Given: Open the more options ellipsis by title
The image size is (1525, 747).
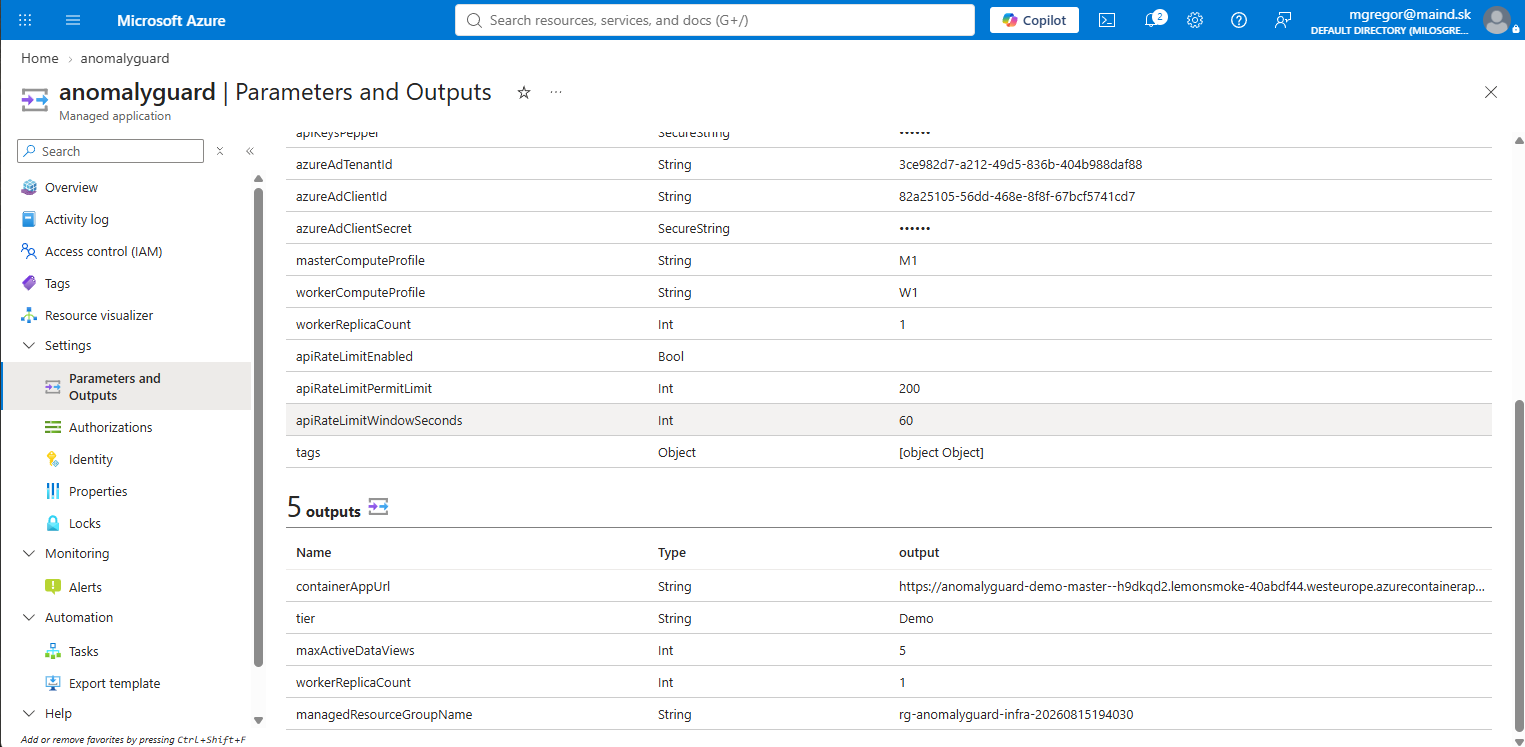Looking at the screenshot, I should click(x=556, y=92).
